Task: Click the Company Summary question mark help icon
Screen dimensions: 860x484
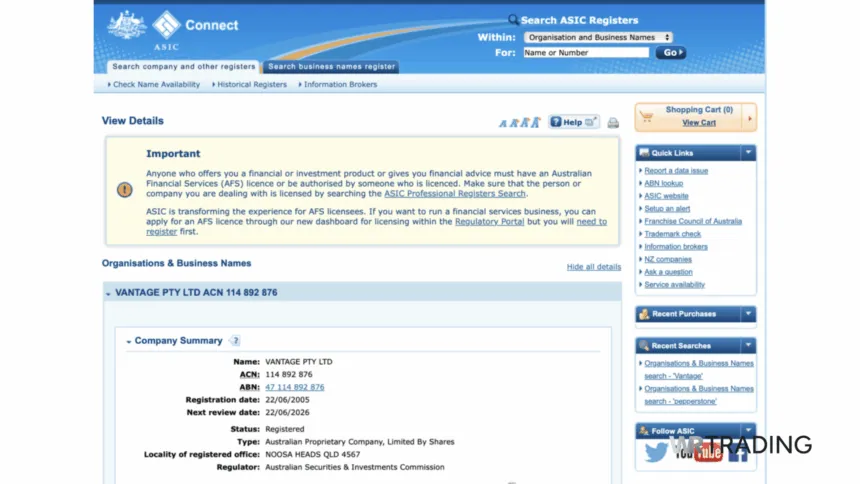Action: pos(235,341)
